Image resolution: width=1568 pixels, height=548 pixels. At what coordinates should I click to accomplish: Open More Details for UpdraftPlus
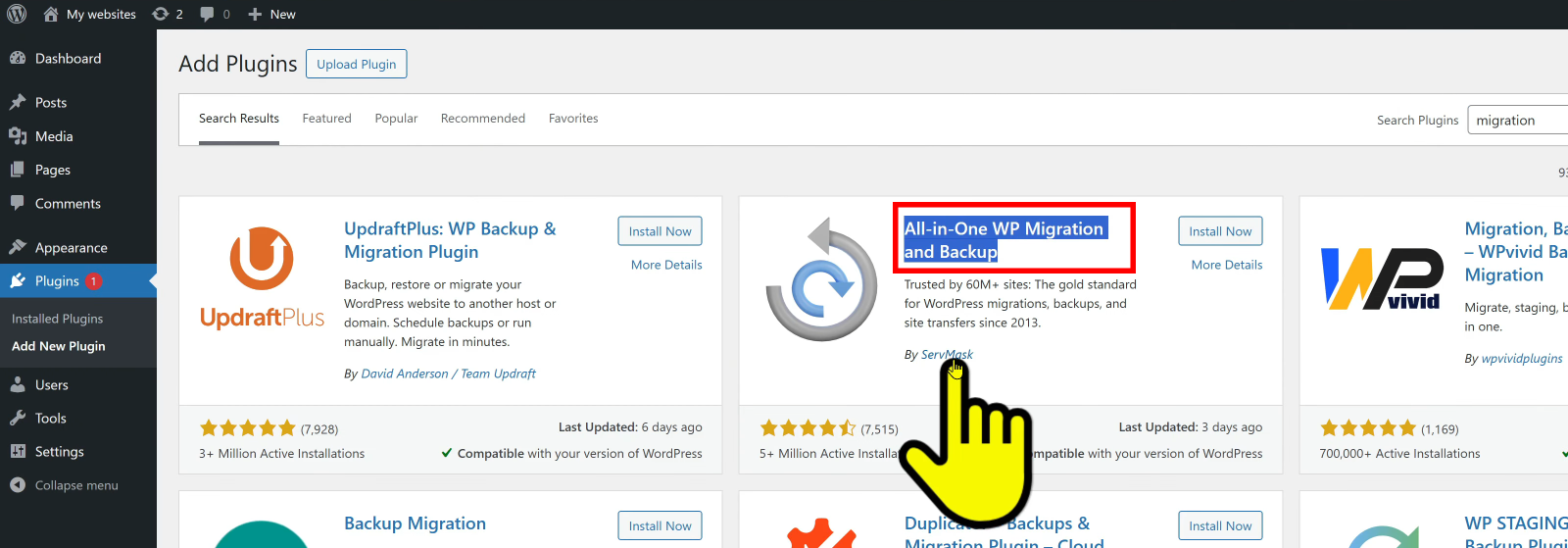[666, 265]
